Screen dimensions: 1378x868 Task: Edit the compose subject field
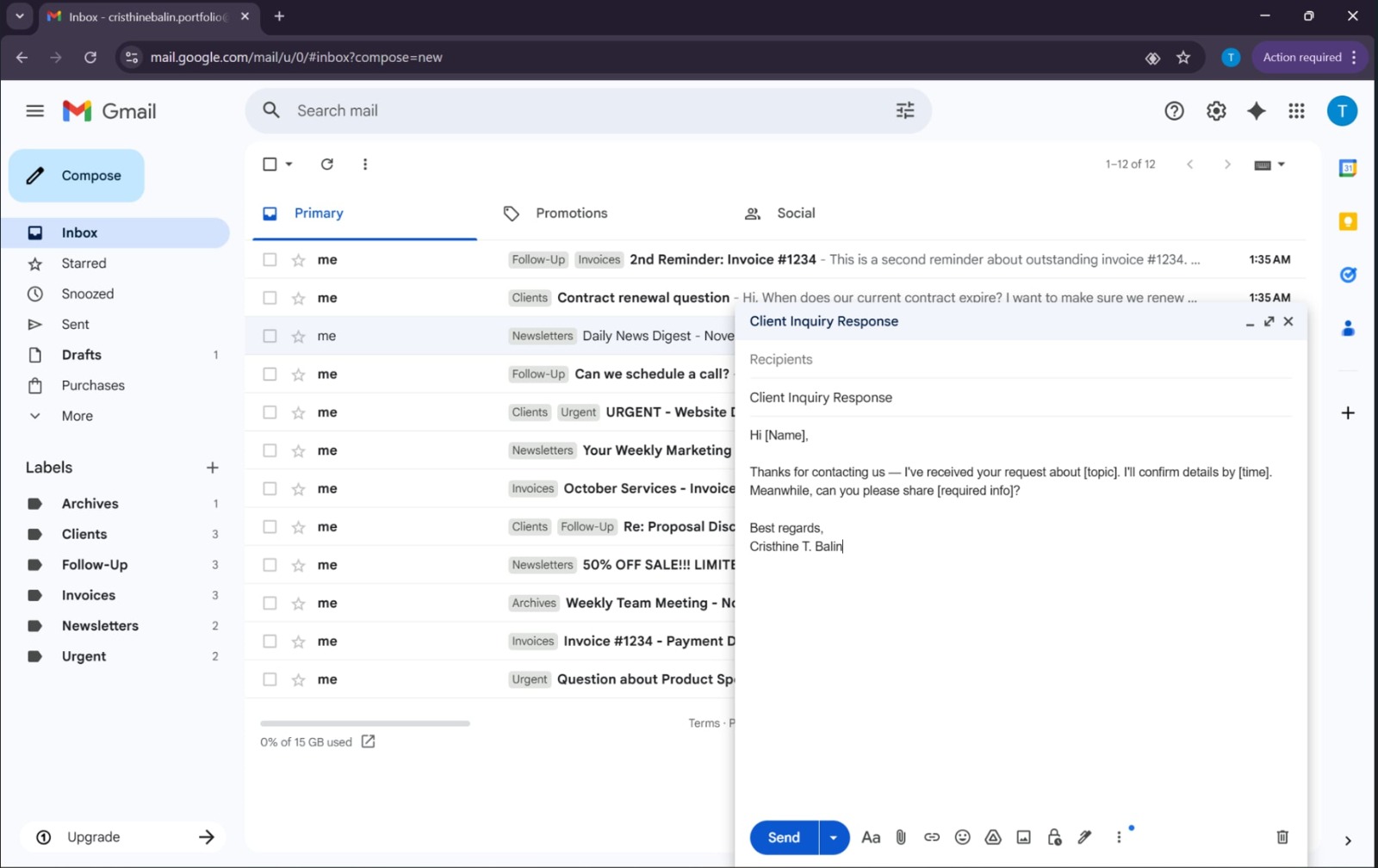[x=1020, y=398]
